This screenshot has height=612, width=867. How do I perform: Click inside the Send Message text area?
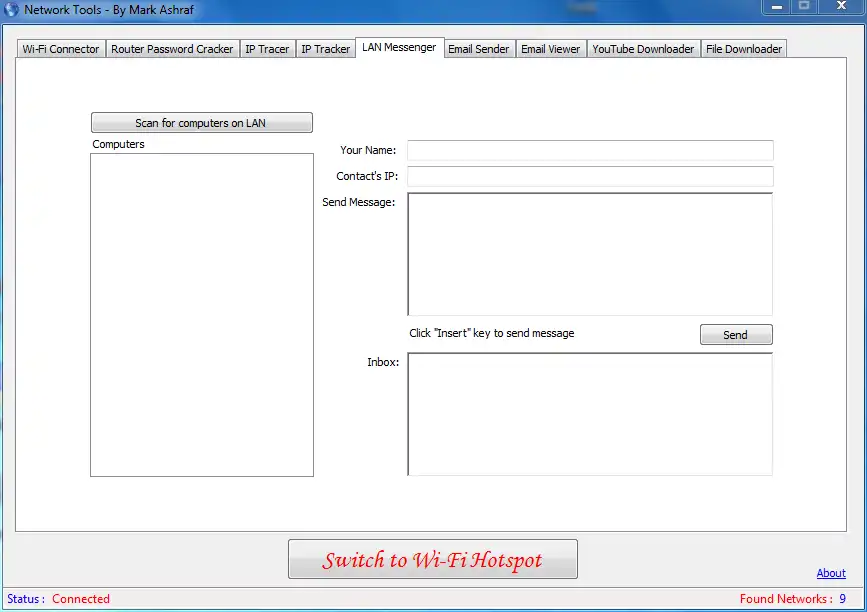coord(590,254)
